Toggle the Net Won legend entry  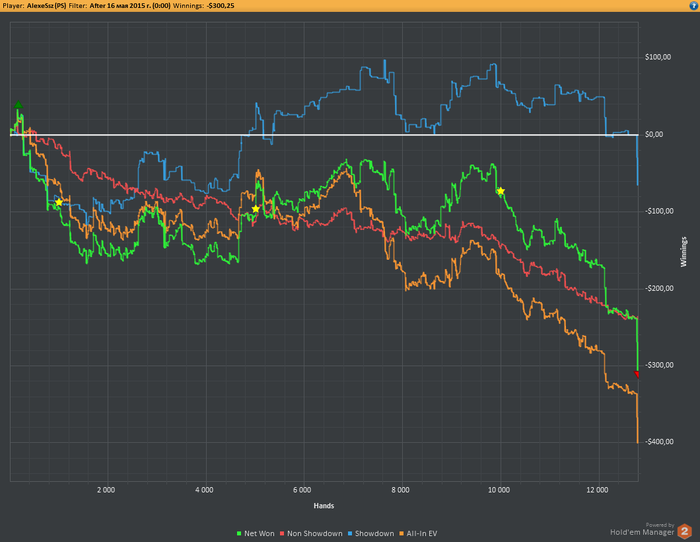pyautogui.click(x=255, y=534)
